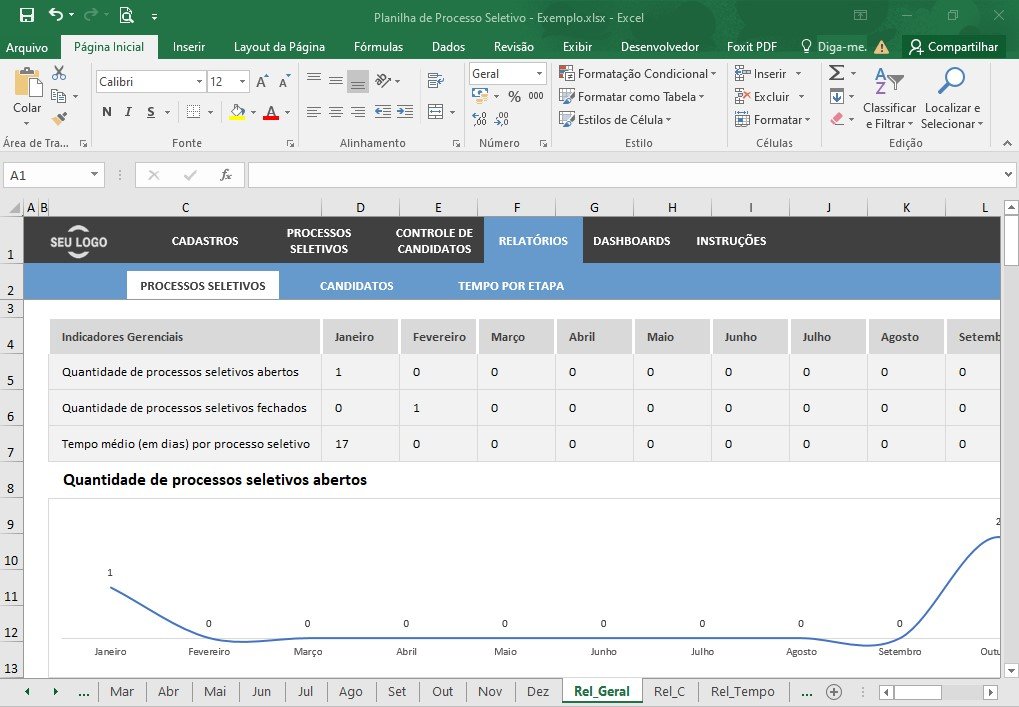Go to the Dados ribbon tab

448,47
